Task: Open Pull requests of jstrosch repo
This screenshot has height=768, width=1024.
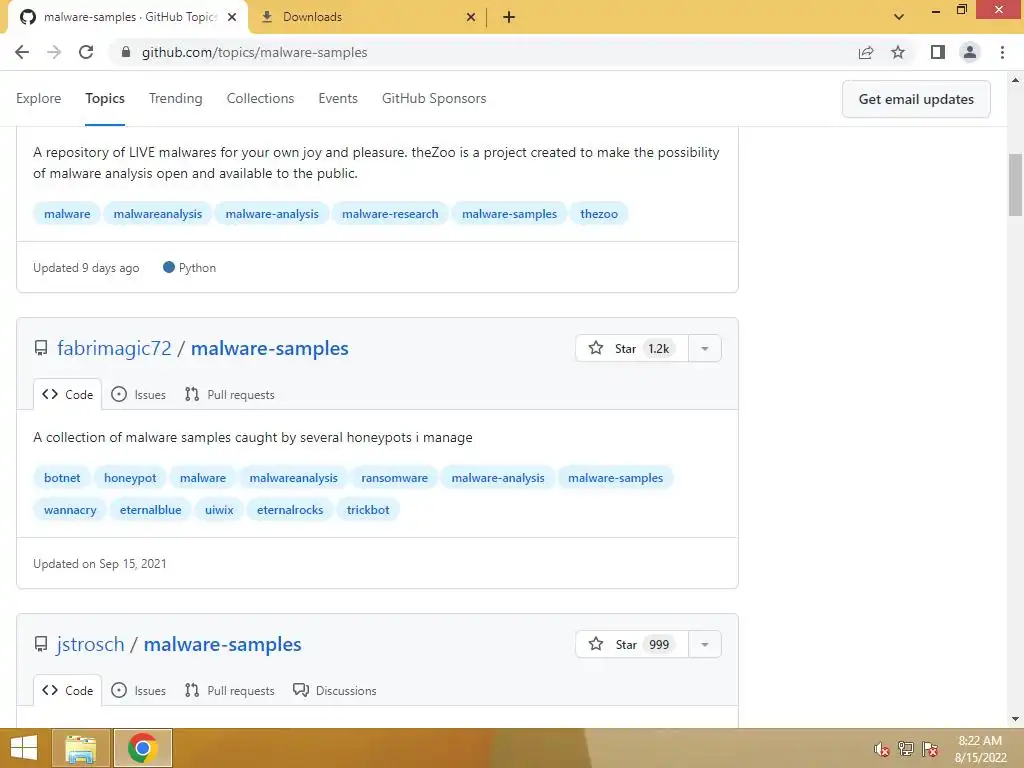Action: point(230,690)
